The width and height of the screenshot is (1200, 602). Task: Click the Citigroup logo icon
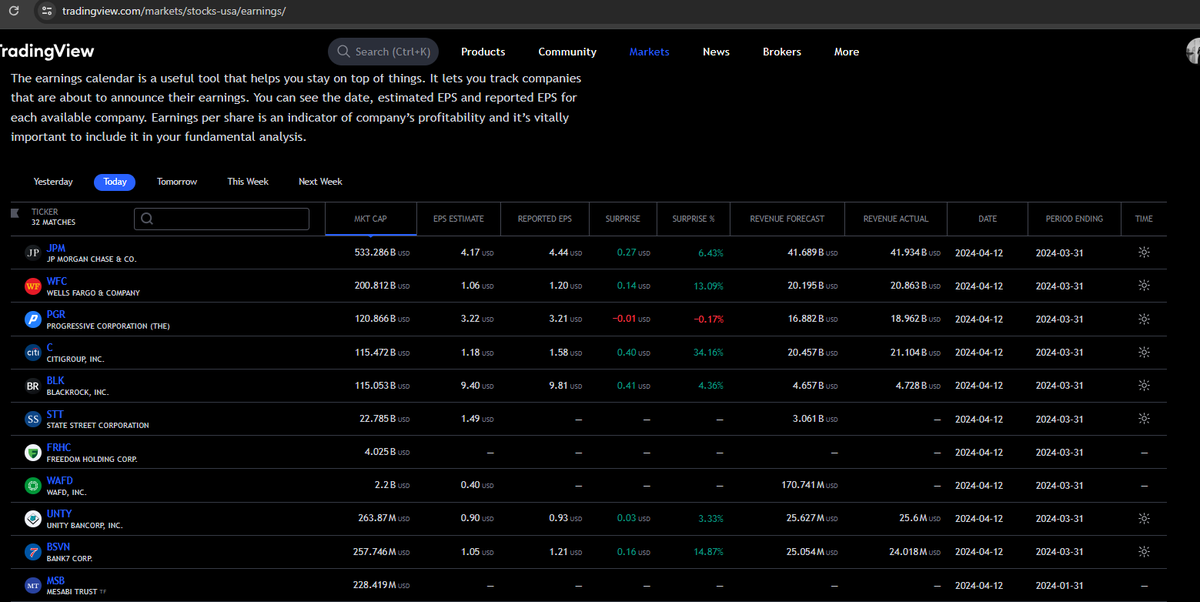(32, 352)
